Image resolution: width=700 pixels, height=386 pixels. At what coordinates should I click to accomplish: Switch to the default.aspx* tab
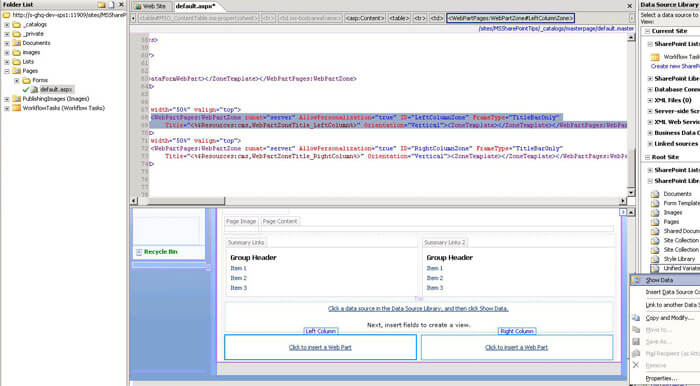coord(196,6)
